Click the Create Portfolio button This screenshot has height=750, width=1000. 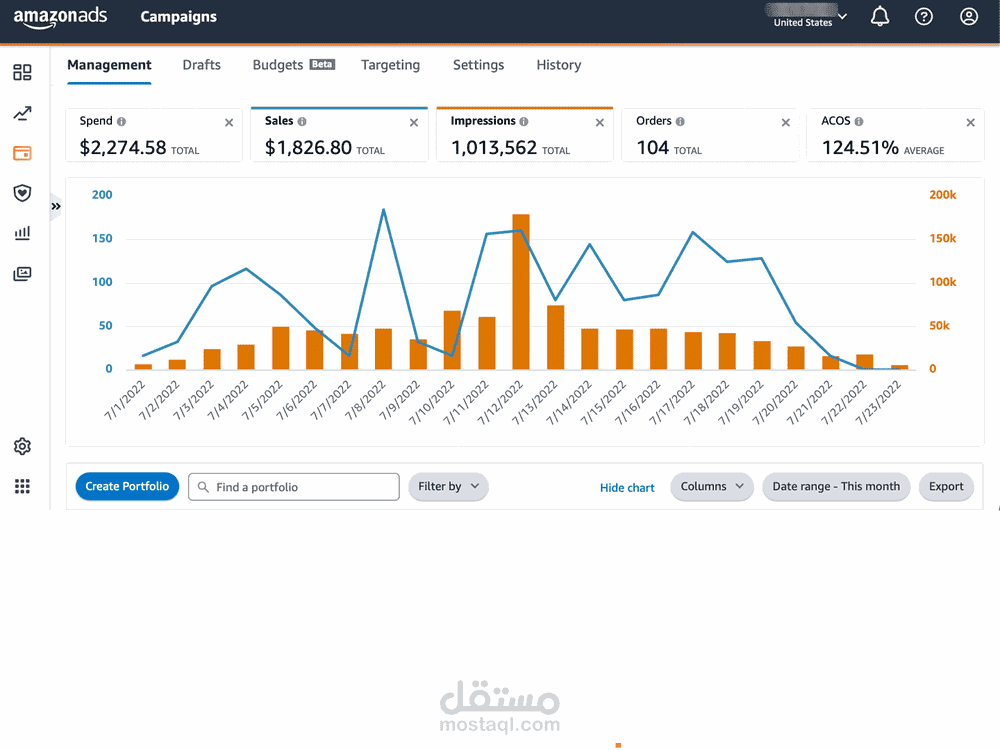[127, 487]
